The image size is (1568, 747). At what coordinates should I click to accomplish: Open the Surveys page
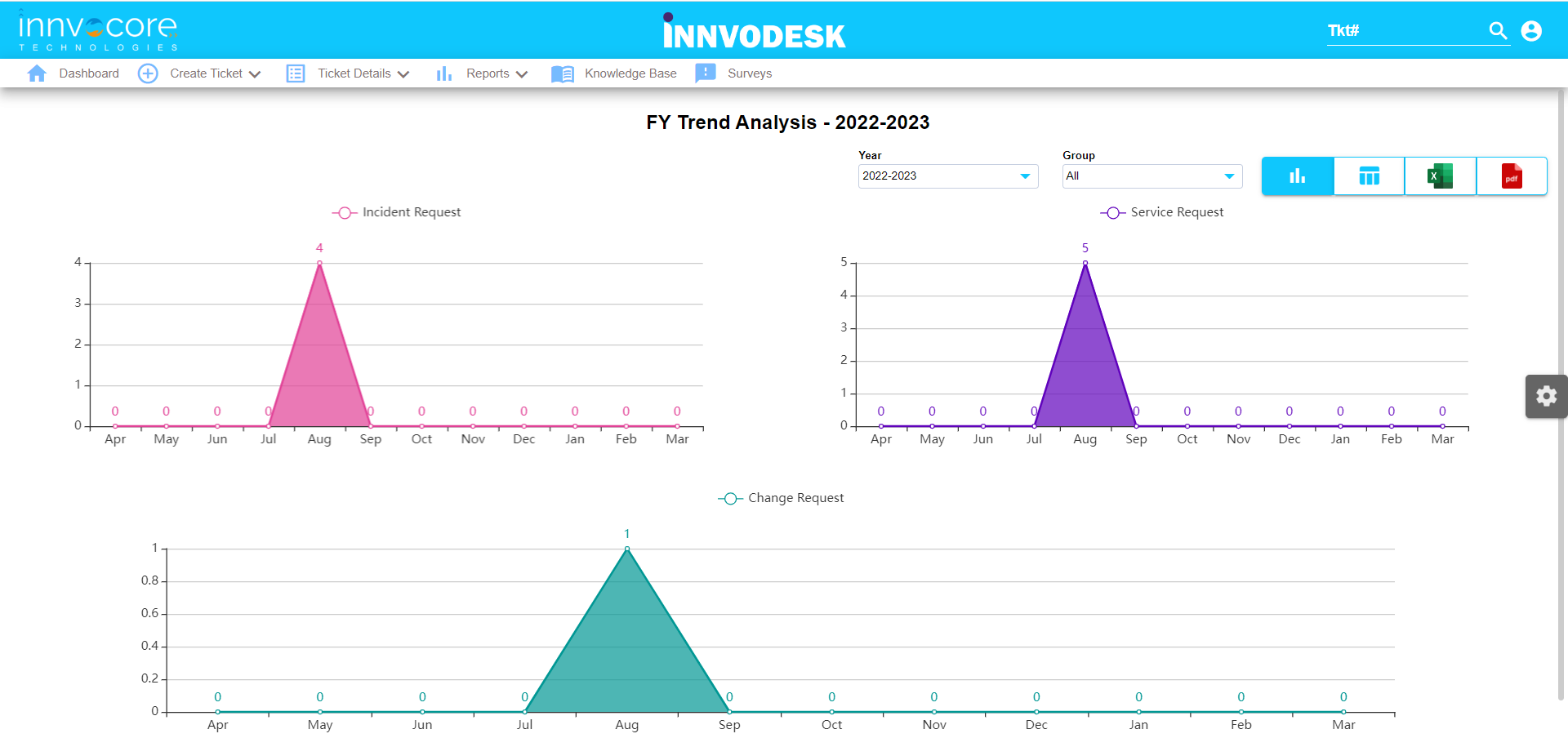pos(749,73)
